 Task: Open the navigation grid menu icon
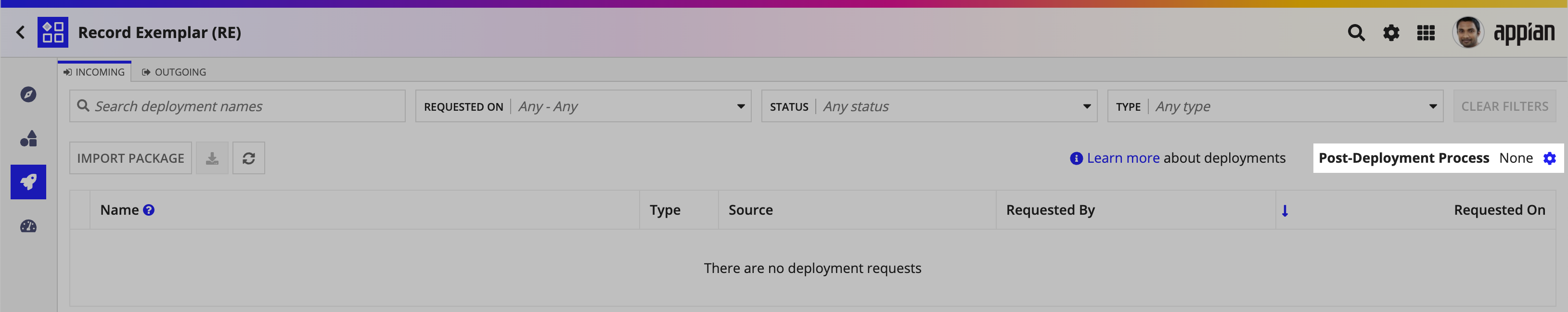pos(1426,33)
